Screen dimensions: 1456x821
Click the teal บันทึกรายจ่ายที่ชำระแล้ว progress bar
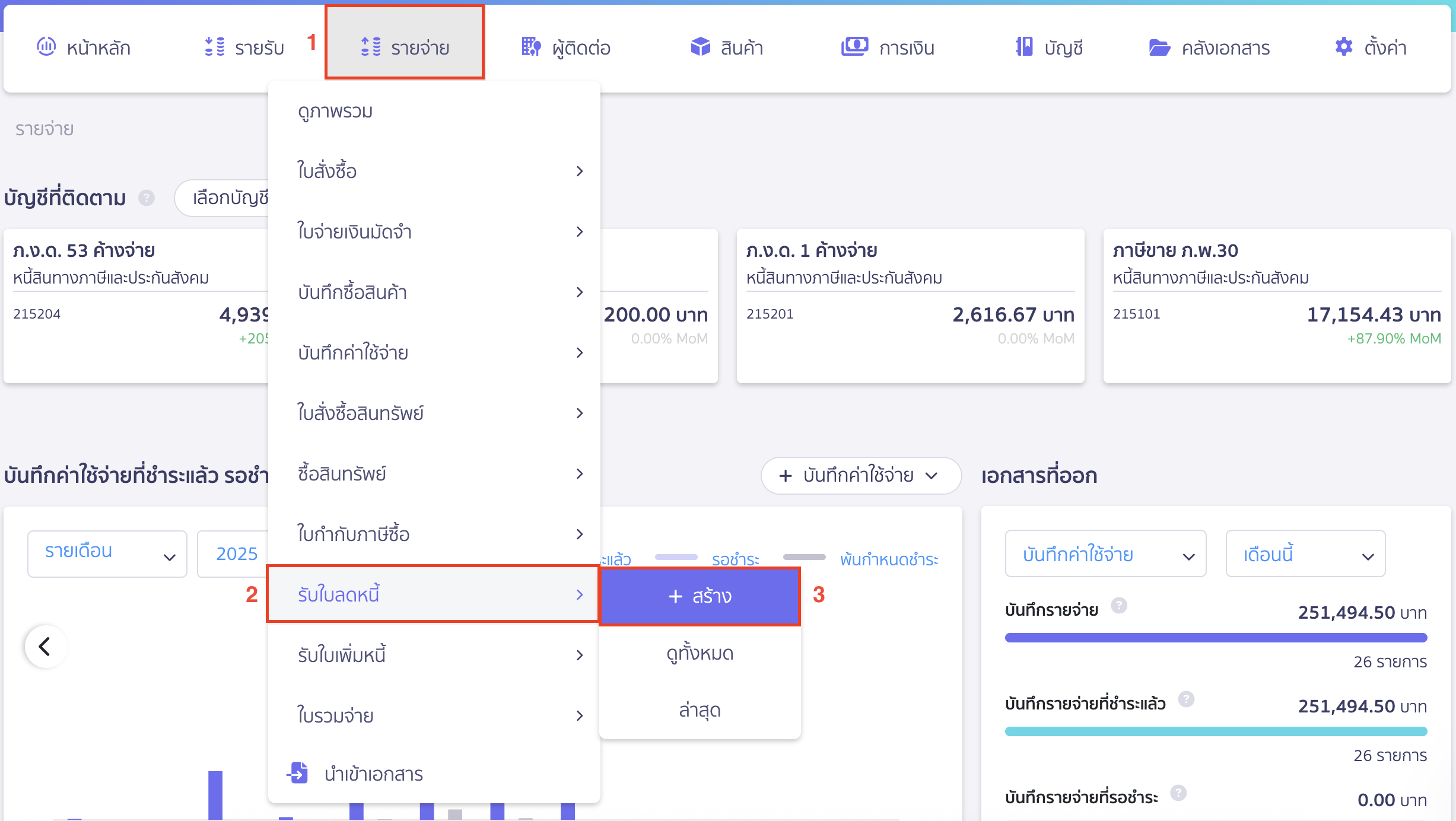tap(1216, 731)
